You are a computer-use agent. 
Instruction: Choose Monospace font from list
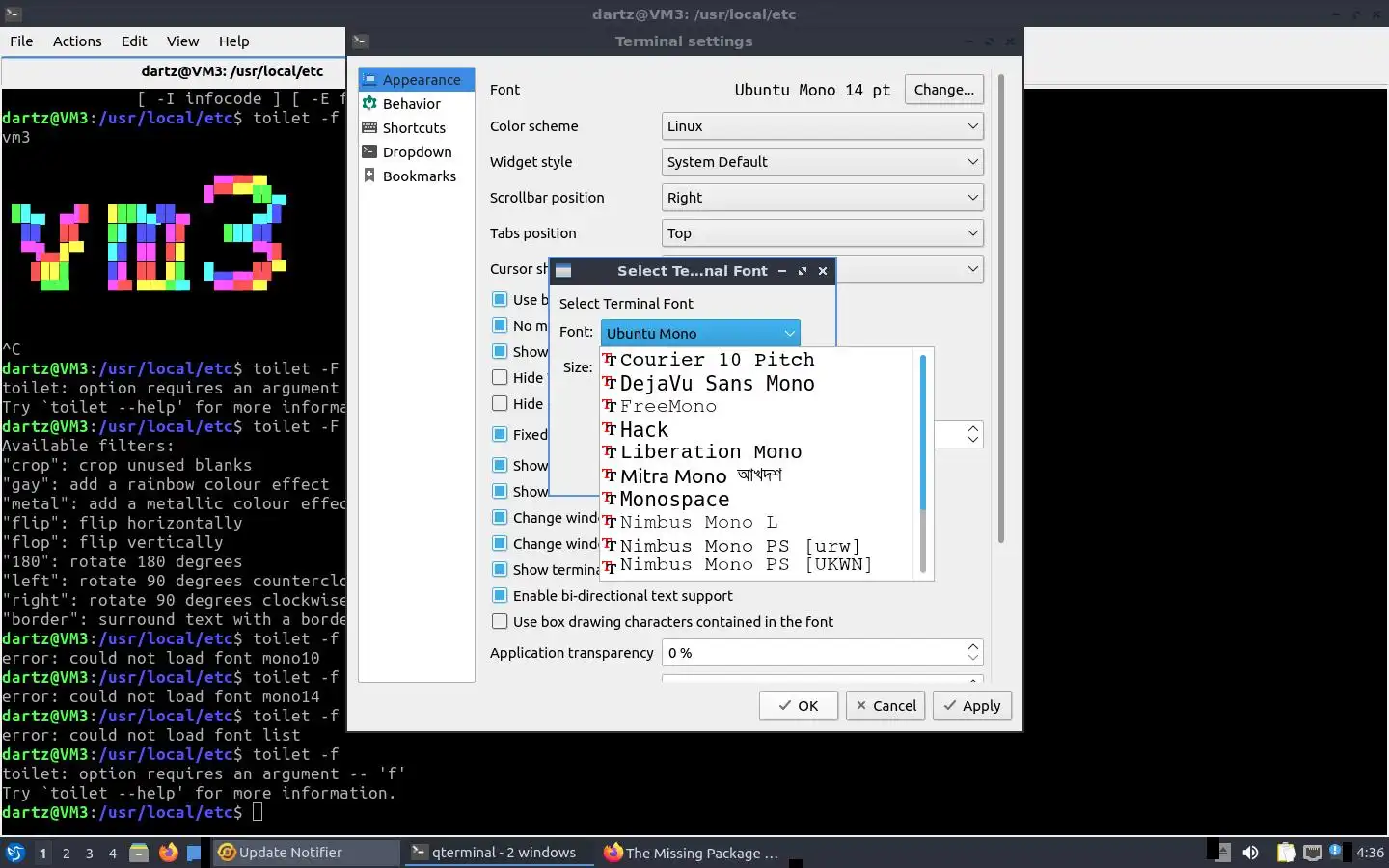[758, 500]
